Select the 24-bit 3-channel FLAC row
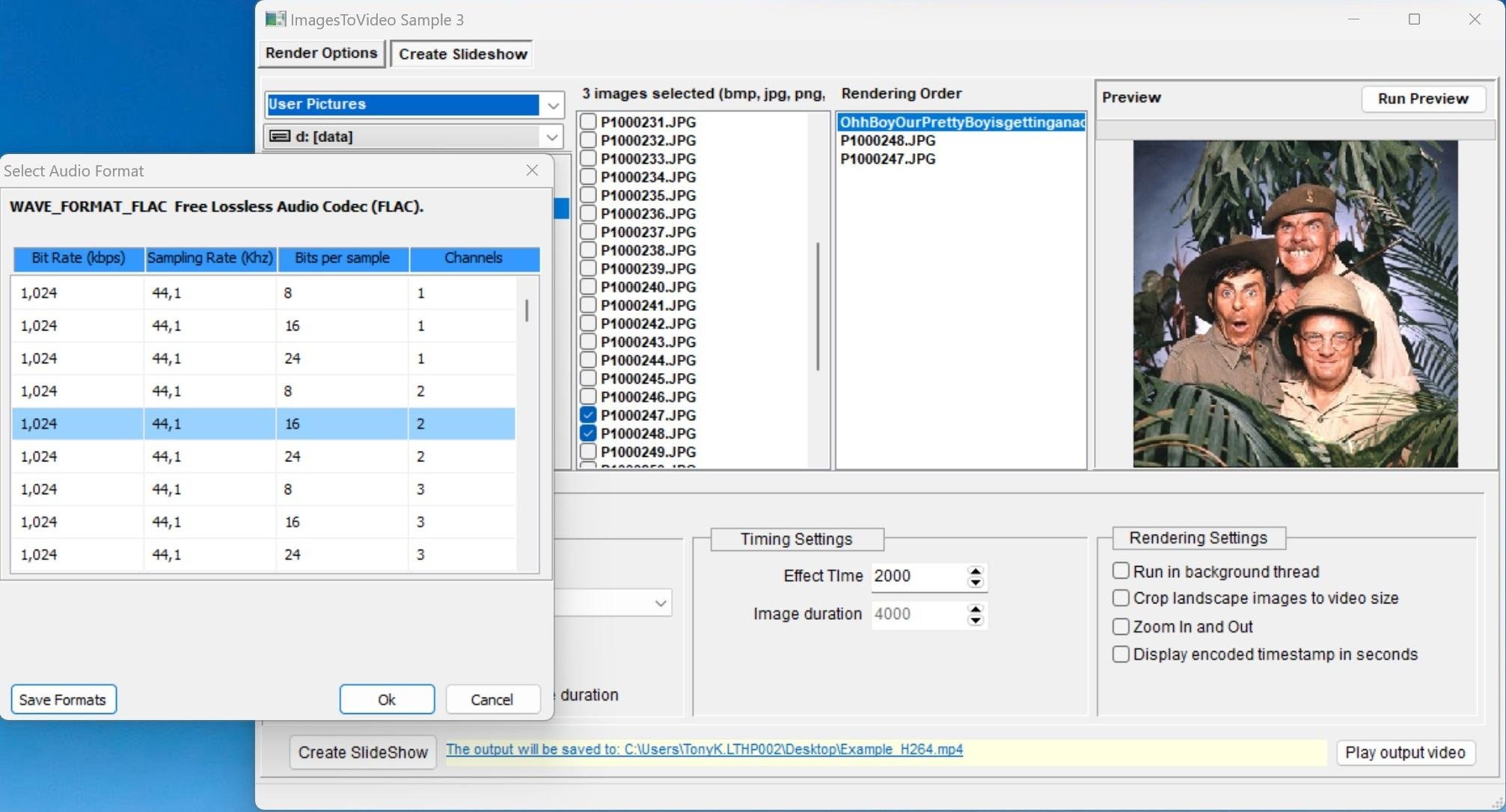Viewport: 1506px width, 812px height. tap(262, 555)
